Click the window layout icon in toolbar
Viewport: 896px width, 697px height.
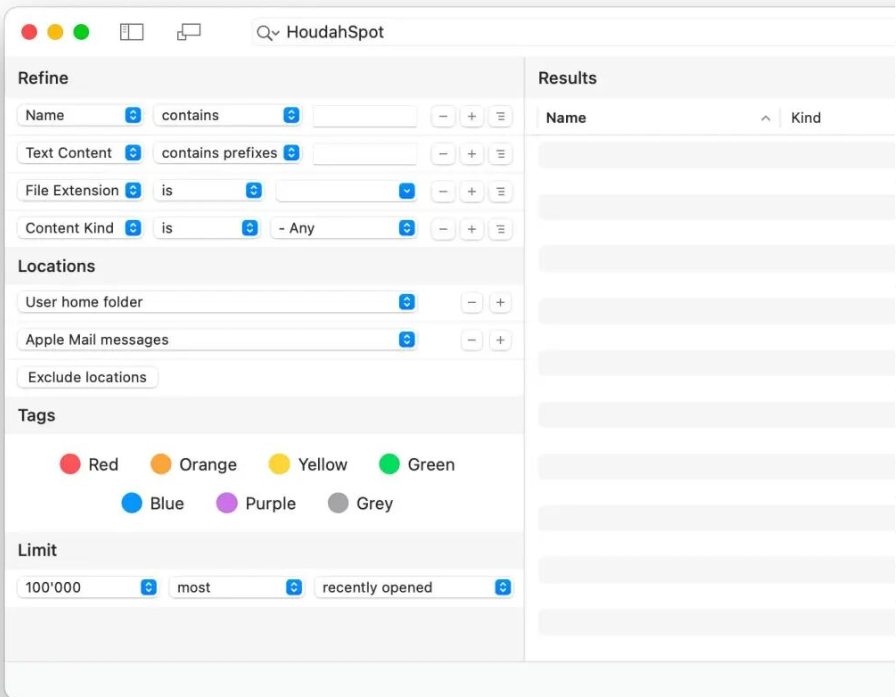(x=189, y=32)
